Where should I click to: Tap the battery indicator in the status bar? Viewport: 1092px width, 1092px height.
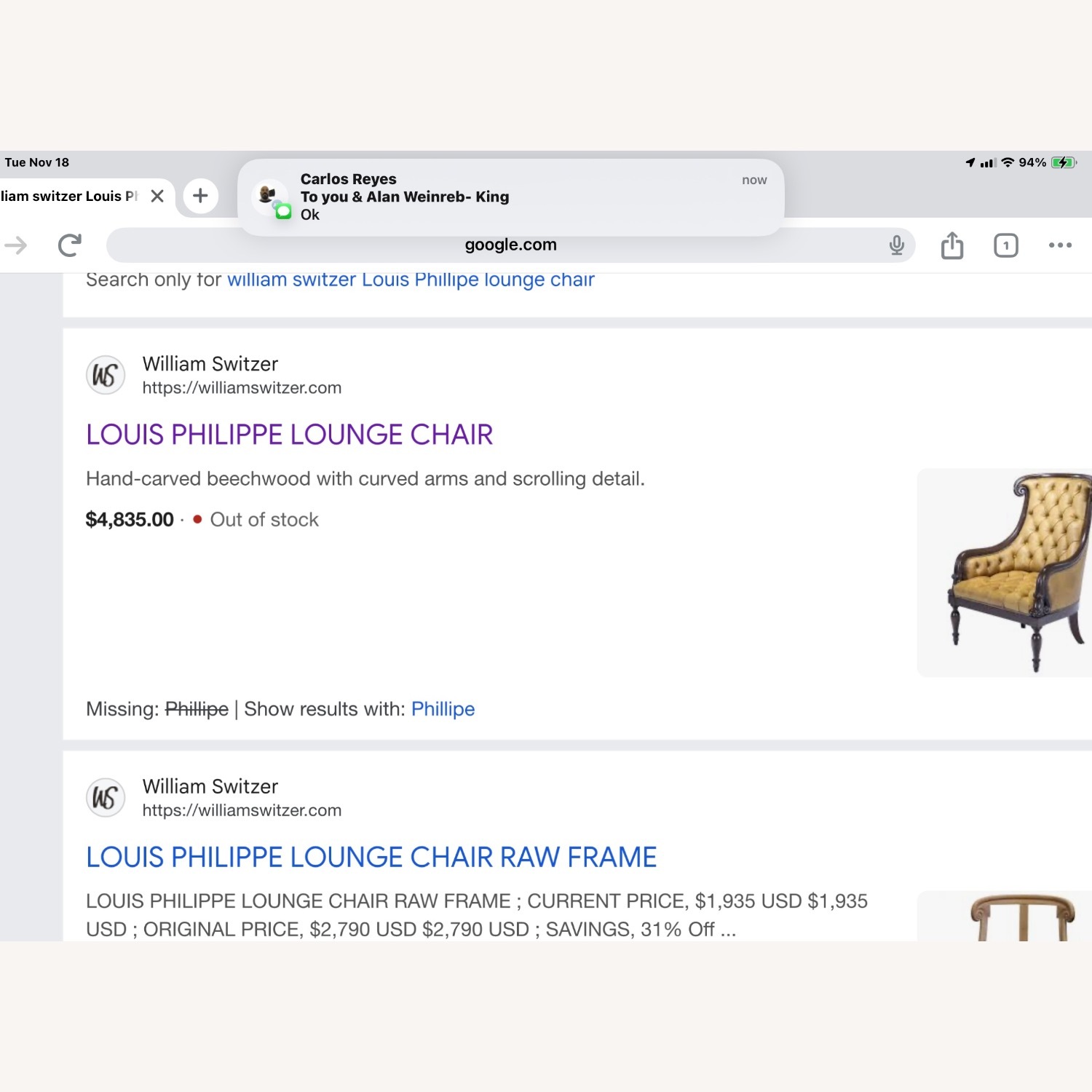click(x=1061, y=163)
